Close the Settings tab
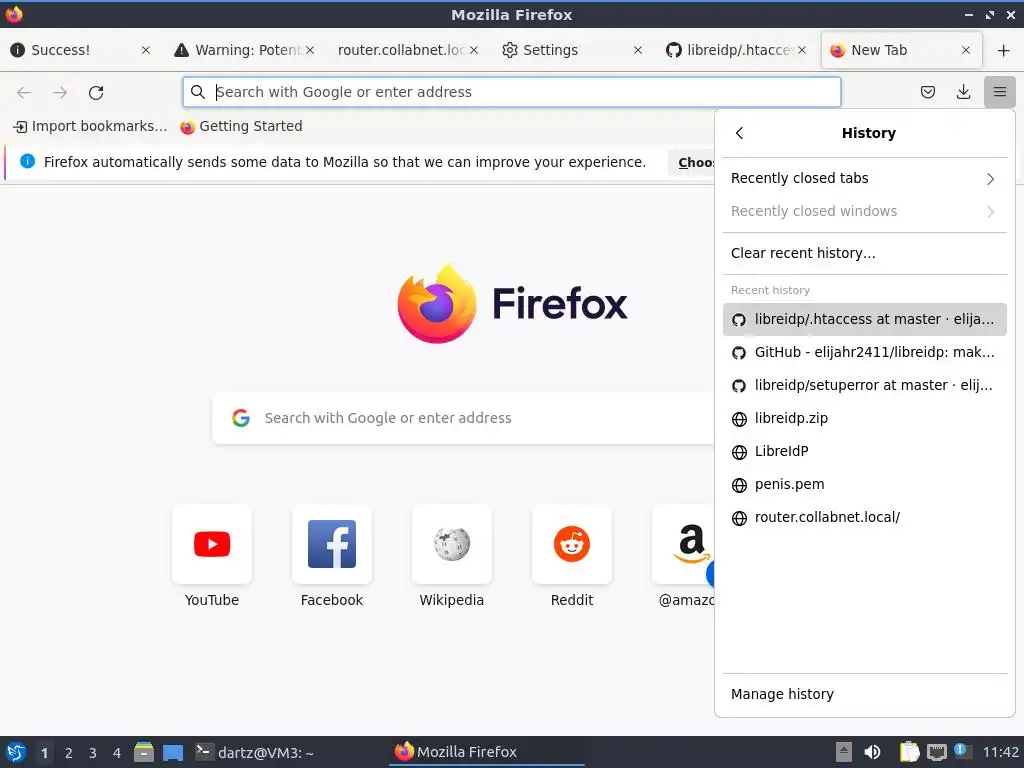The height and width of the screenshot is (768, 1024). [638, 50]
